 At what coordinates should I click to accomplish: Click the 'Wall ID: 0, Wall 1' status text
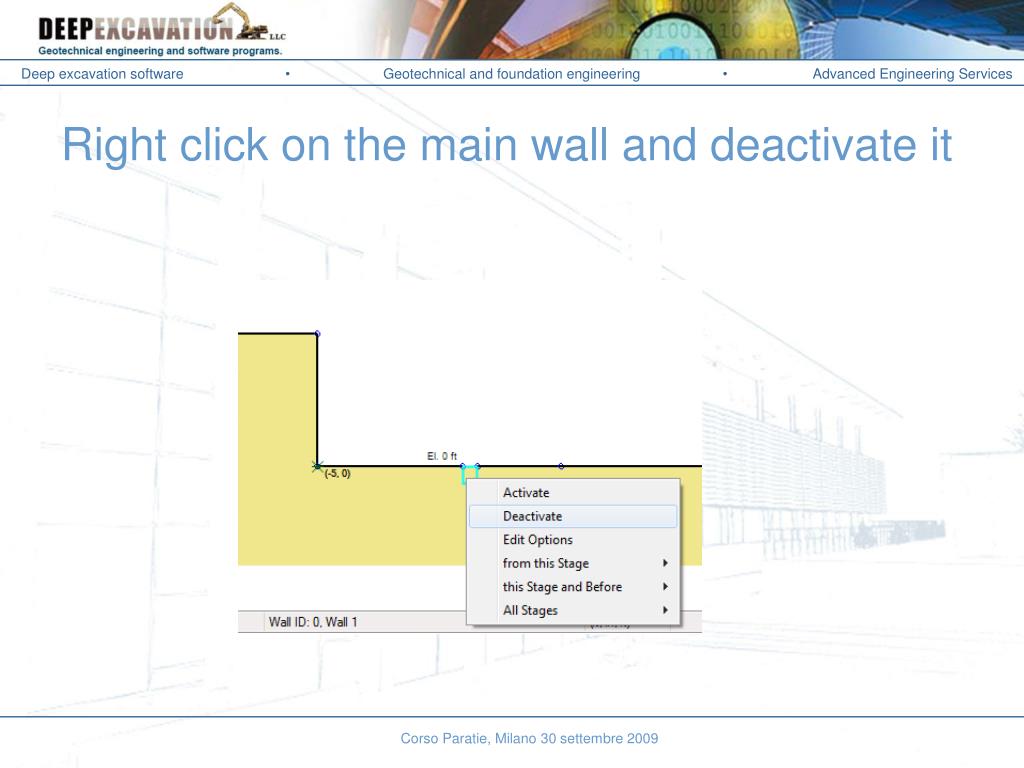coord(313,622)
